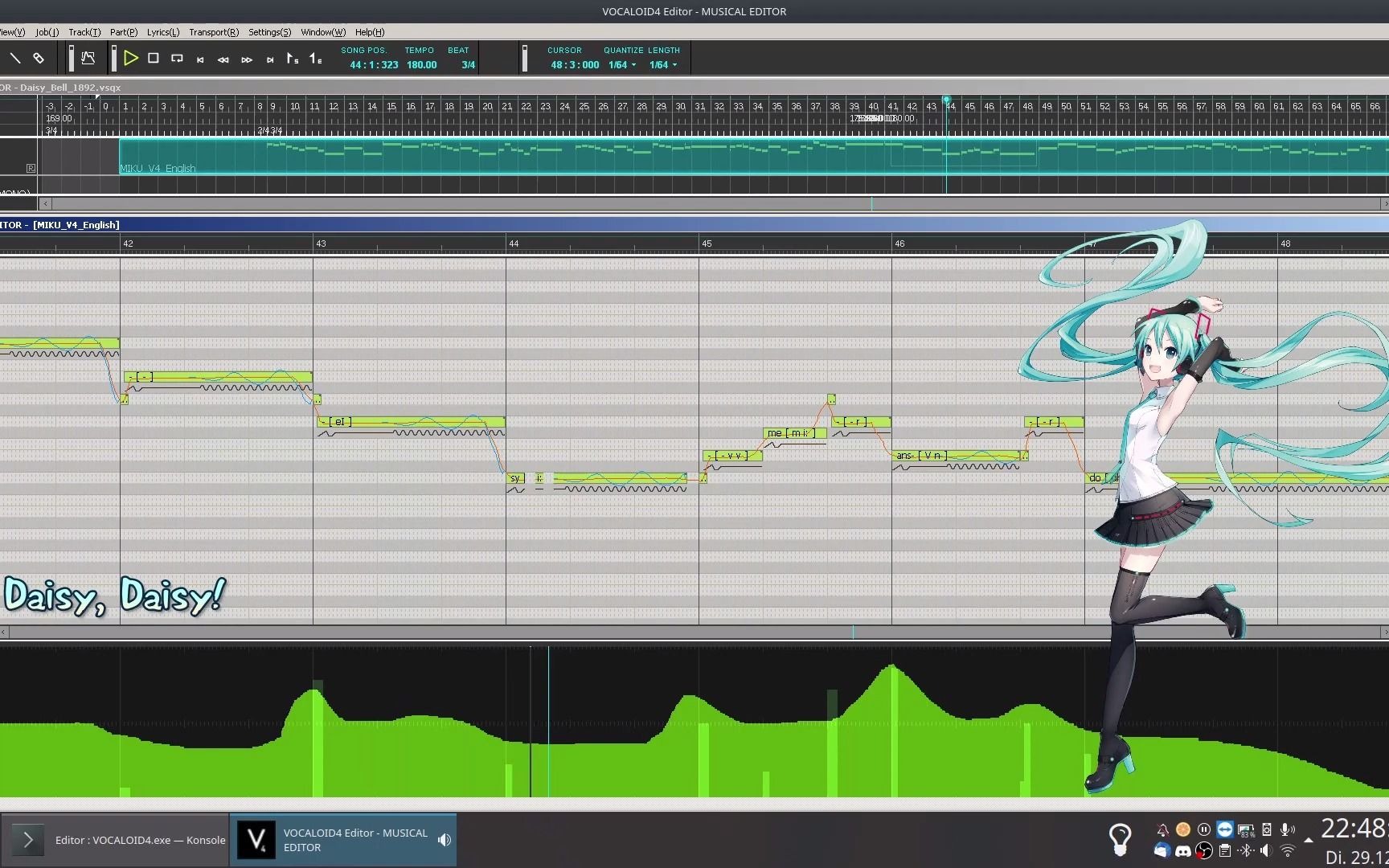Image resolution: width=1389 pixels, height=868 pixels.
Task: Click the battery 83% tray icon
Action: tap(1245, 830)
